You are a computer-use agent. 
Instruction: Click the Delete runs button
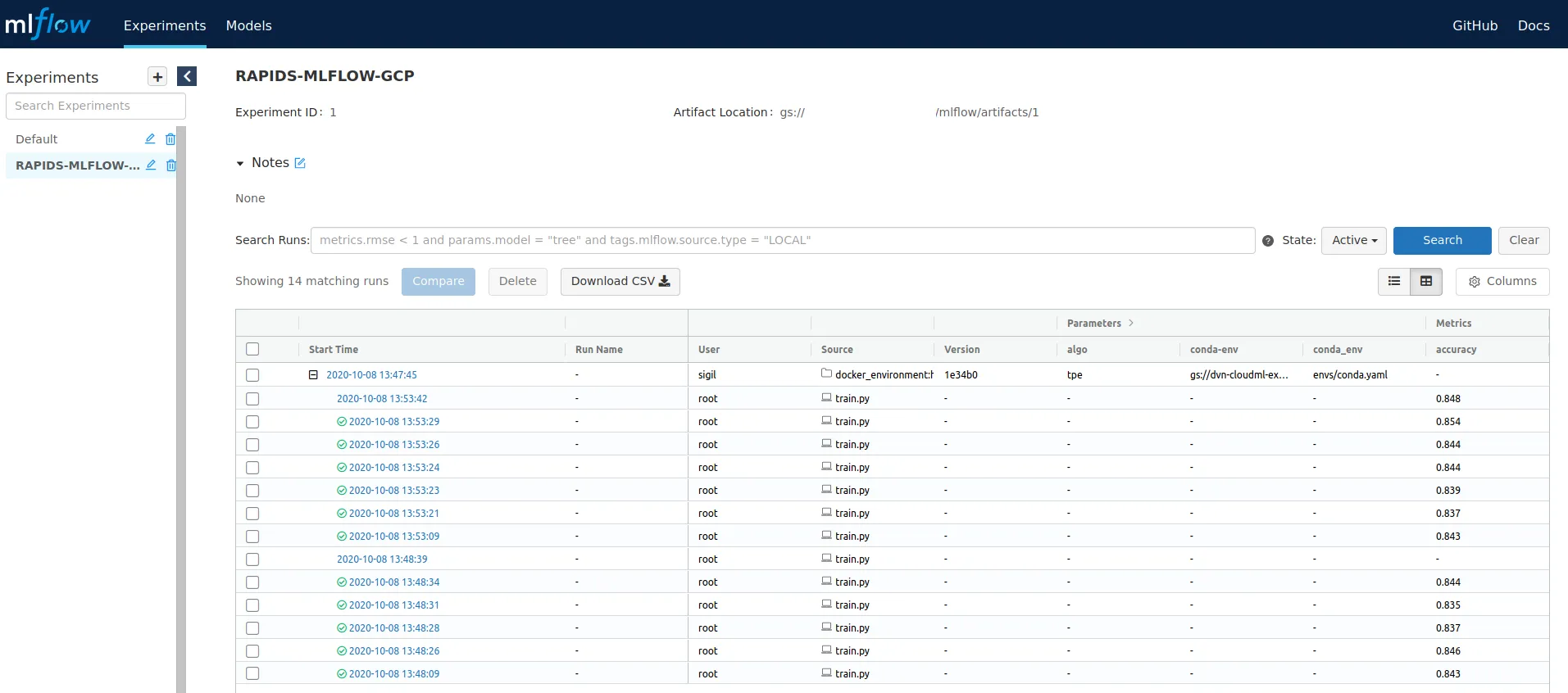coord(518,282)
